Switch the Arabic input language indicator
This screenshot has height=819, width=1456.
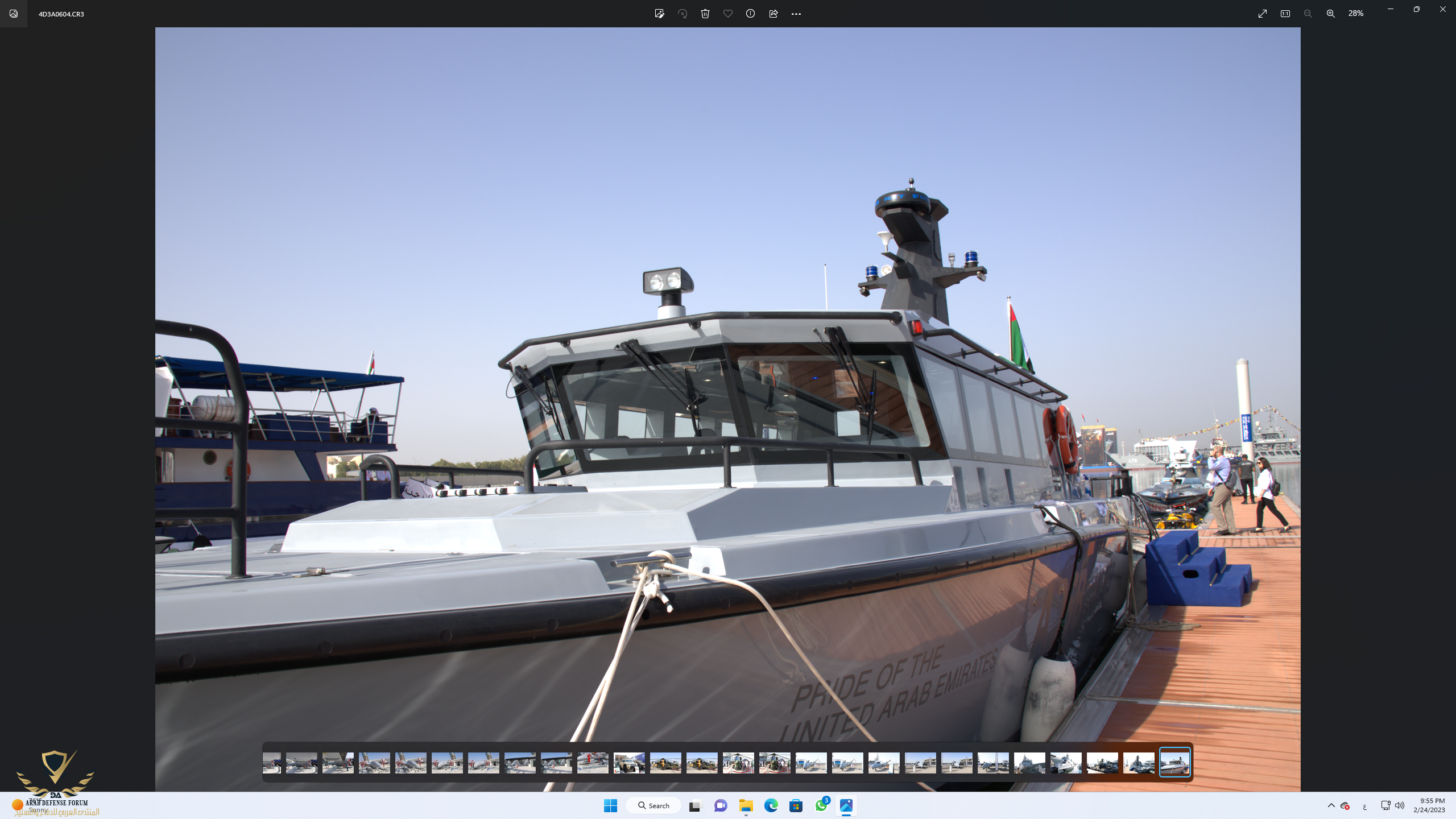[x=1364, y=806]
